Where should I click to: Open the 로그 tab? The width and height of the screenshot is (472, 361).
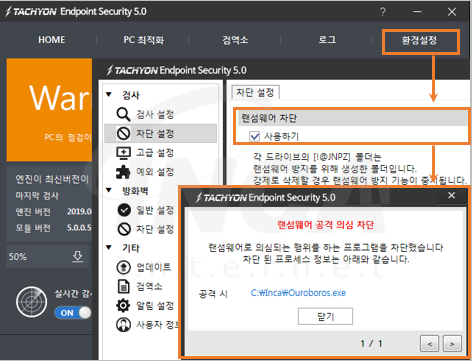click(327, 40)
